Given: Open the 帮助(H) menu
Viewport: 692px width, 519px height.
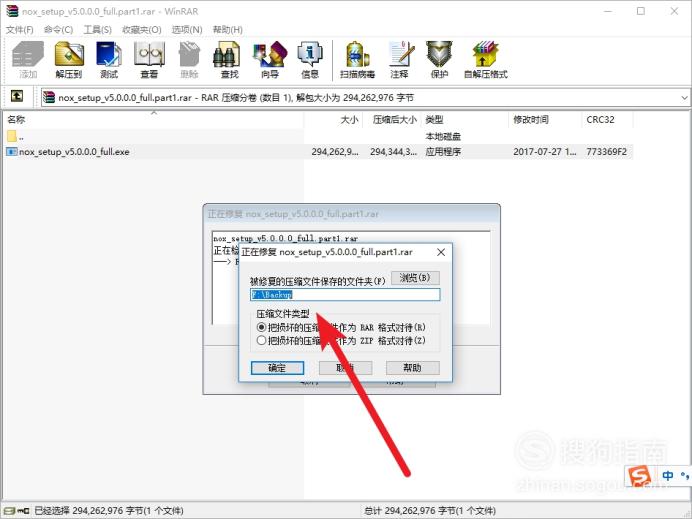Looking at the screenshot, I should coord(227,30).
